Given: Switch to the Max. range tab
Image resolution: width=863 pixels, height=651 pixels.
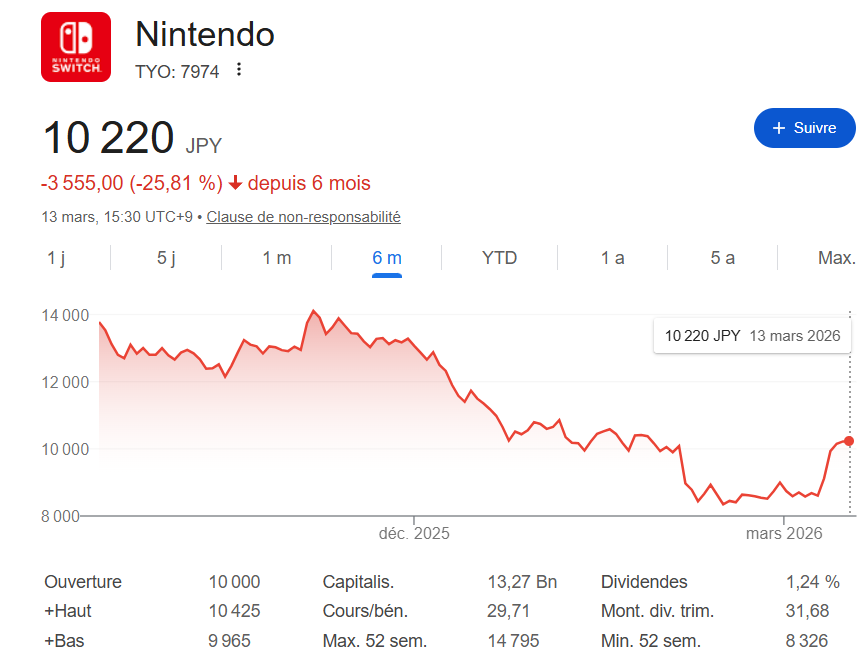Looking at the screenshot, I should coord(836,258).
